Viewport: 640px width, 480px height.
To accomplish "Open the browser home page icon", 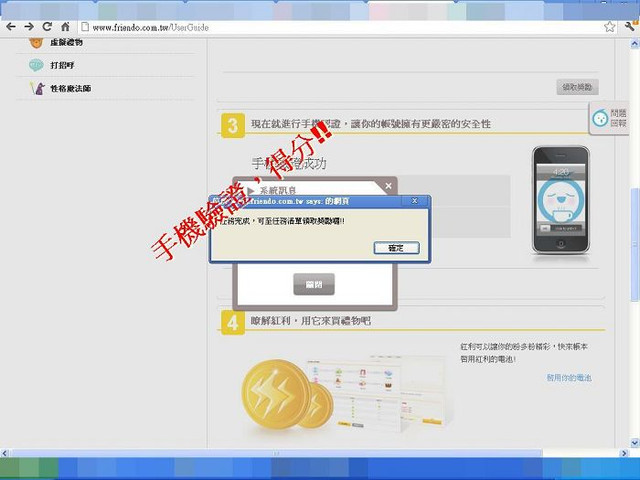I will click(65, 27).
